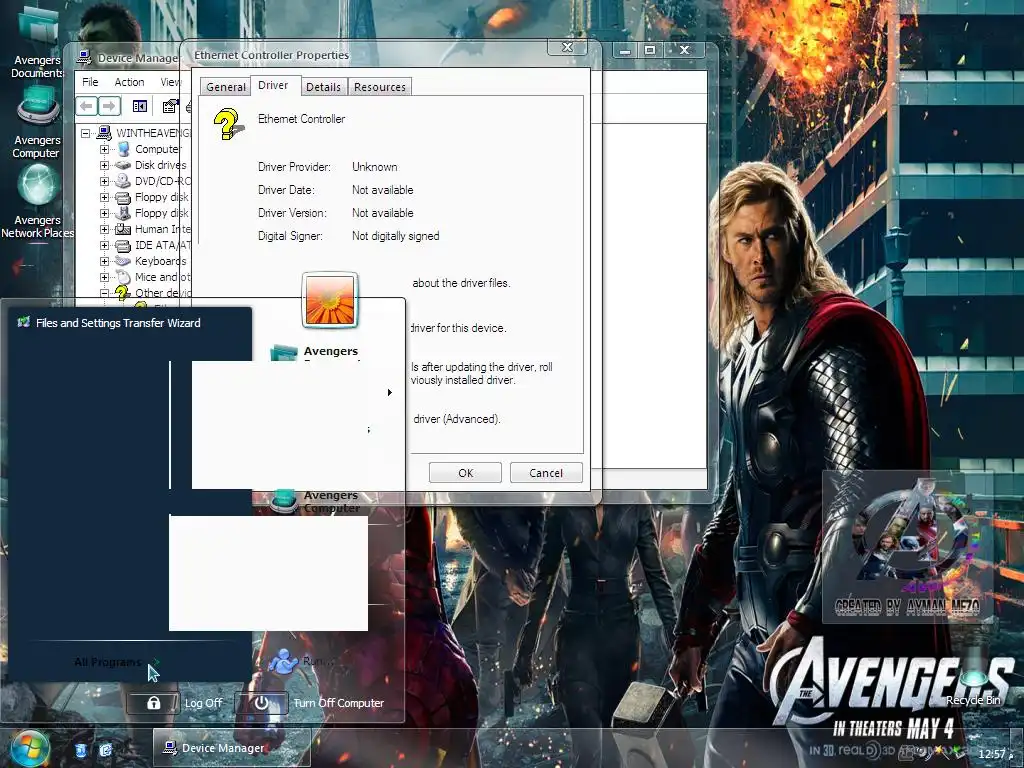Select Keyboards icon in device tree
Viewport: 1024px width, 768px height.
pos(123,261)
